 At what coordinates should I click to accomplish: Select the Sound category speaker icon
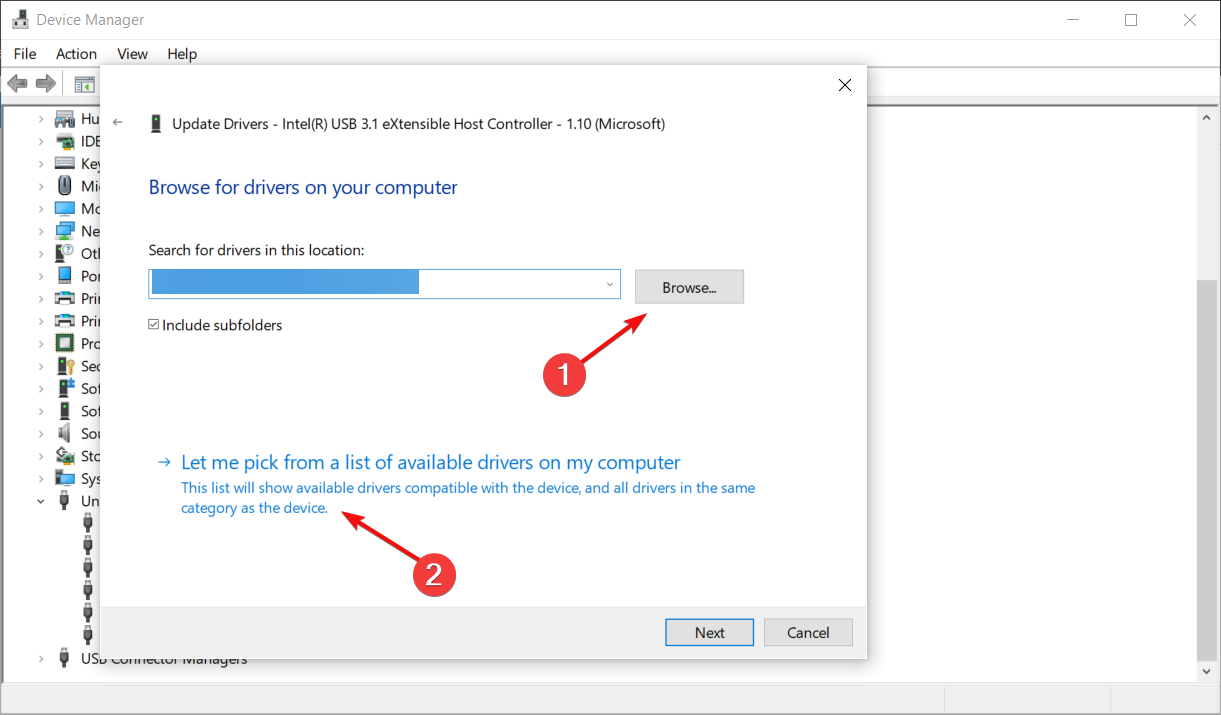tap(65, 433)
